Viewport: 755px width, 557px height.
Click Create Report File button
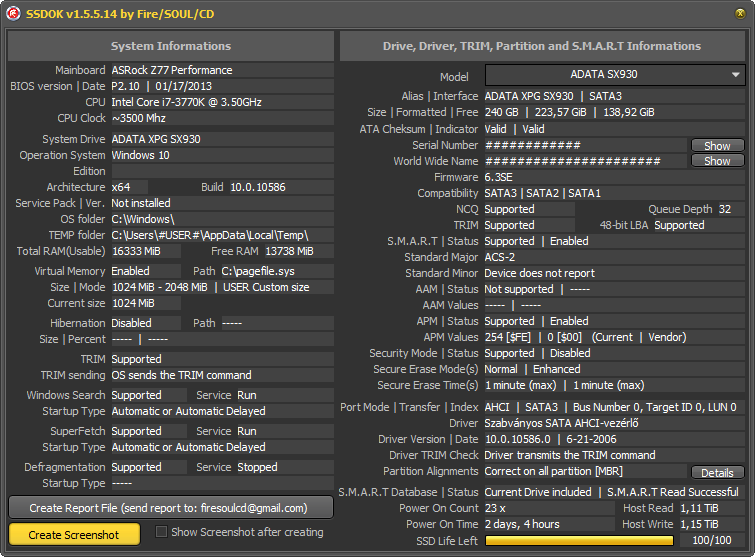pos(171,508)
